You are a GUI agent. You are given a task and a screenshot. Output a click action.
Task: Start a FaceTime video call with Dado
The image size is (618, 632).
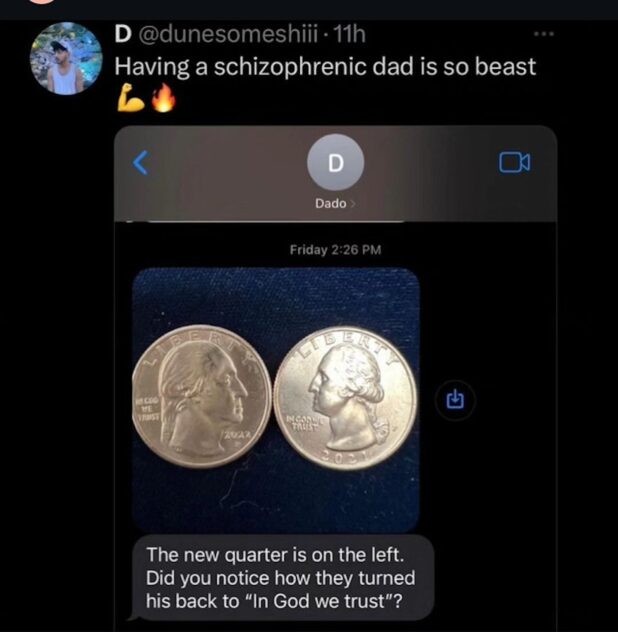(x=515, y=162)
